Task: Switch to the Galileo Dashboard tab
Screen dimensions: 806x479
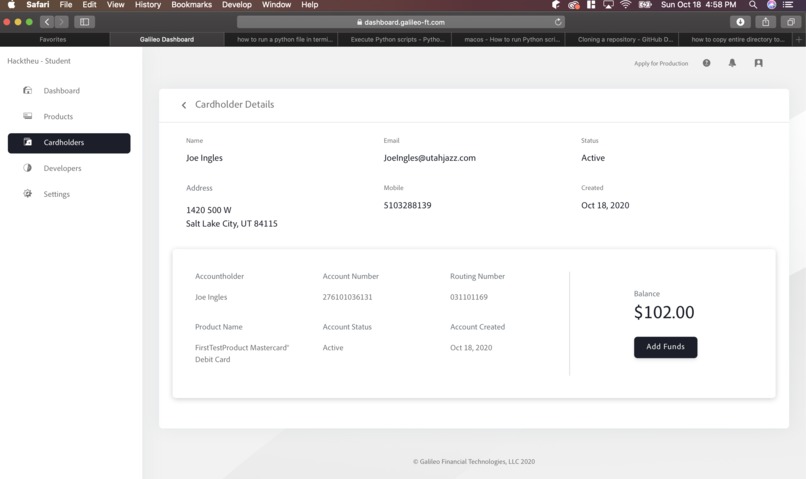Action: pos(167,40)
